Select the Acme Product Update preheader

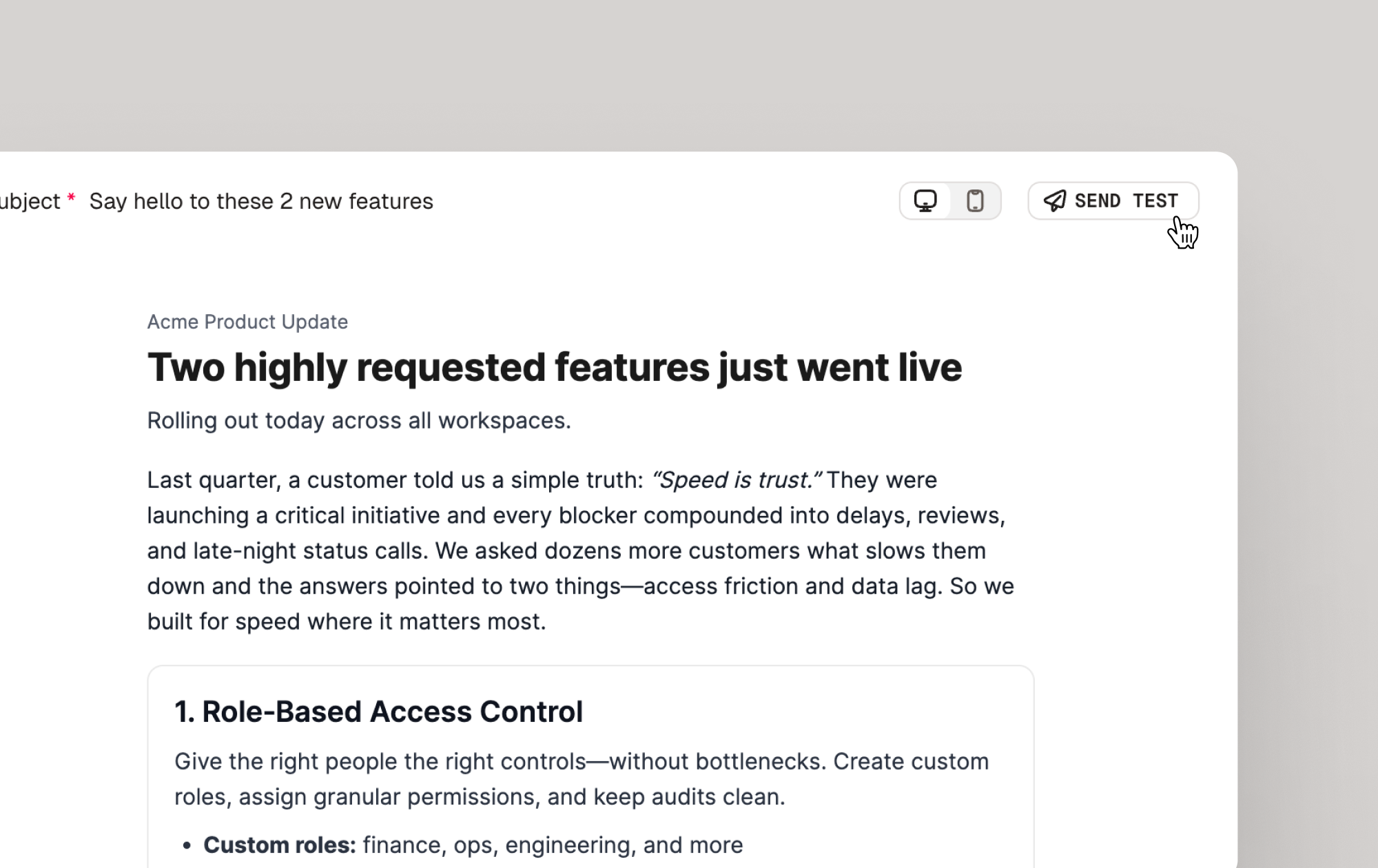click(x=247, y=322)
